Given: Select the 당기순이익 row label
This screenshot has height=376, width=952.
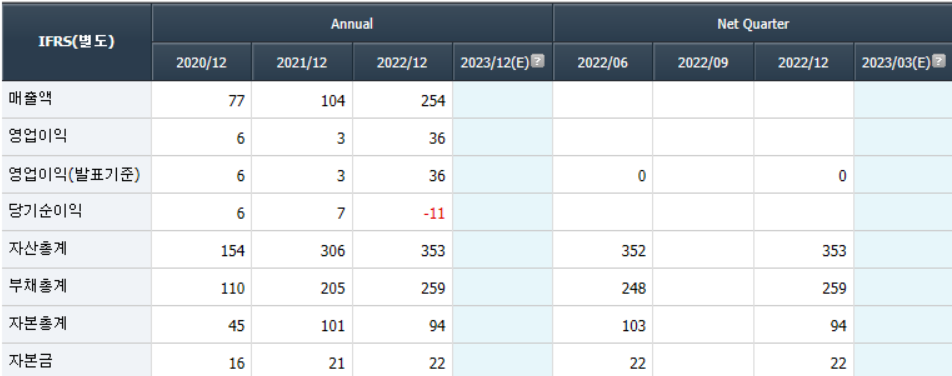Looking at the screenshot, I should click(46, 211).
